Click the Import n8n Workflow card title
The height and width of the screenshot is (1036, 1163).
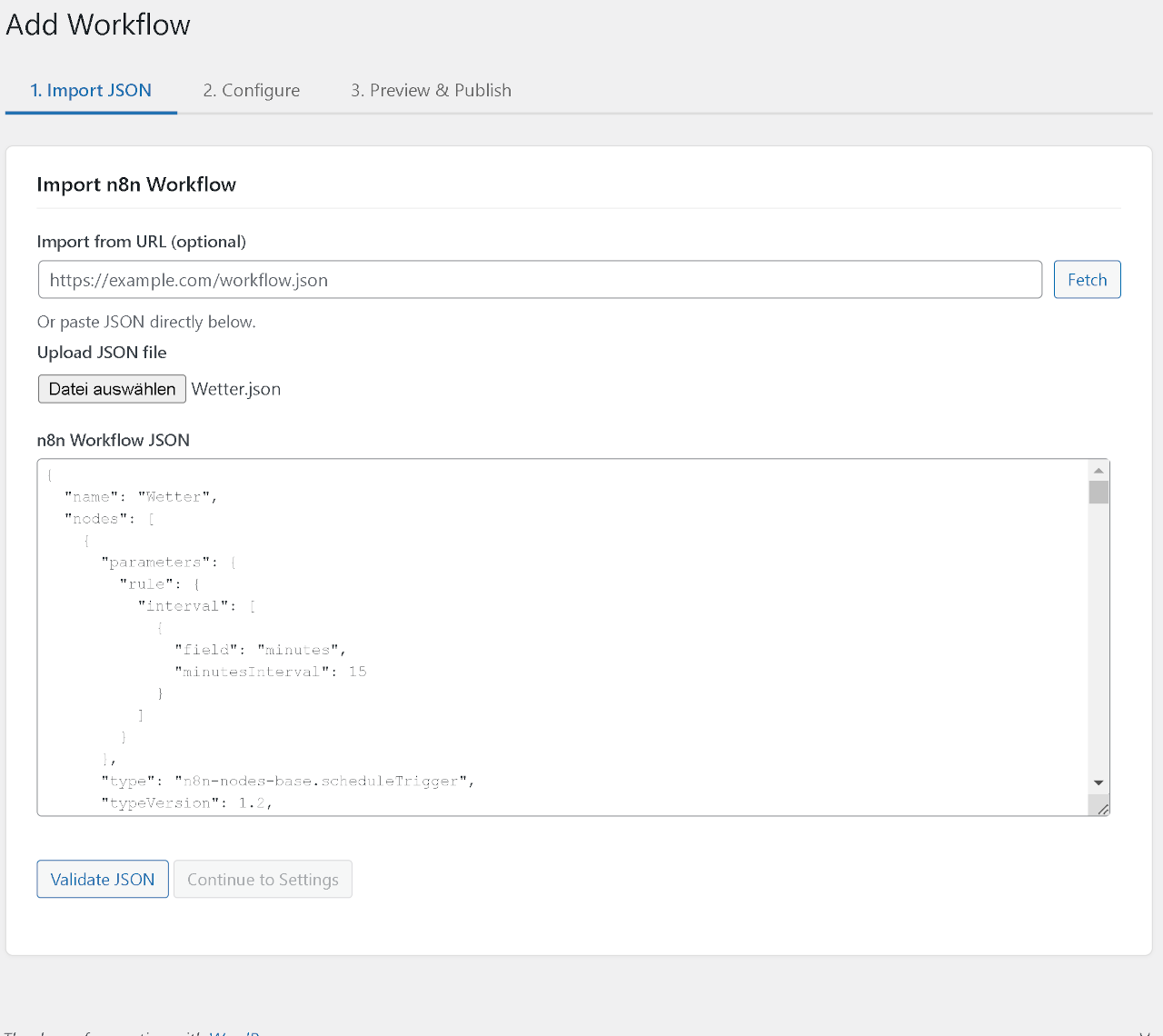pos(136,184)
